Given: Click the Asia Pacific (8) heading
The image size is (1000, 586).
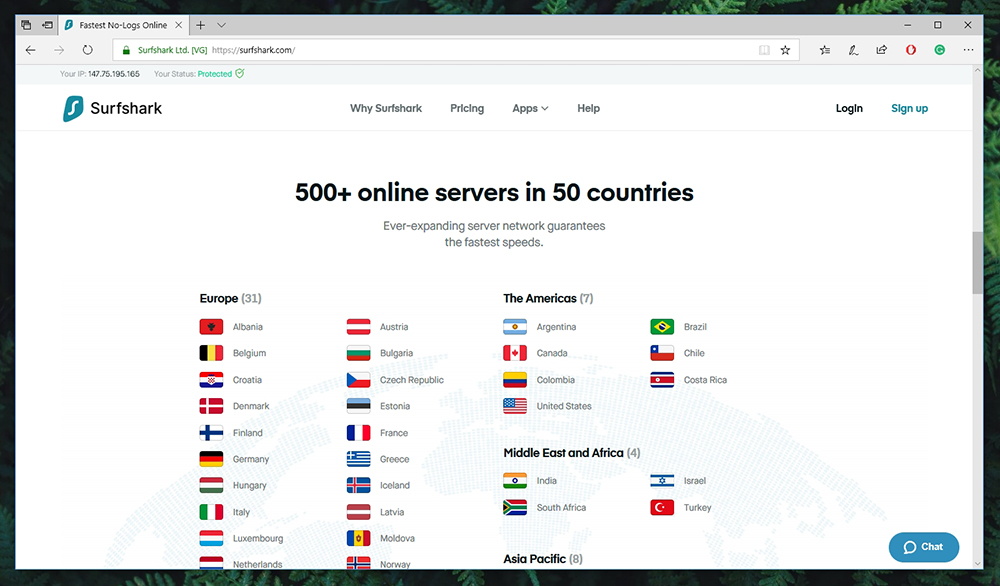Looking at the screenshot, I should 543,559.
